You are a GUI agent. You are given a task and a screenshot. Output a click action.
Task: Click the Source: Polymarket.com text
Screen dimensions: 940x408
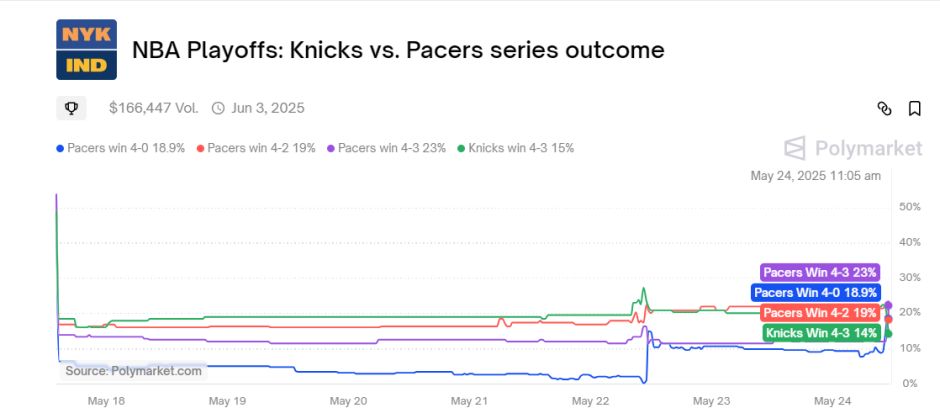(133, 371)
